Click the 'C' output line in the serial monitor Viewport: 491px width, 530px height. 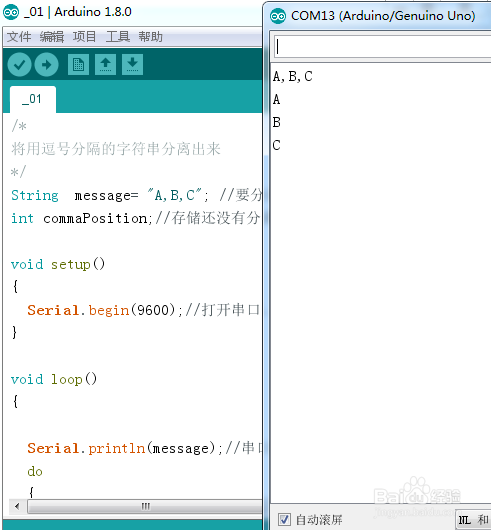click(276, 145)
